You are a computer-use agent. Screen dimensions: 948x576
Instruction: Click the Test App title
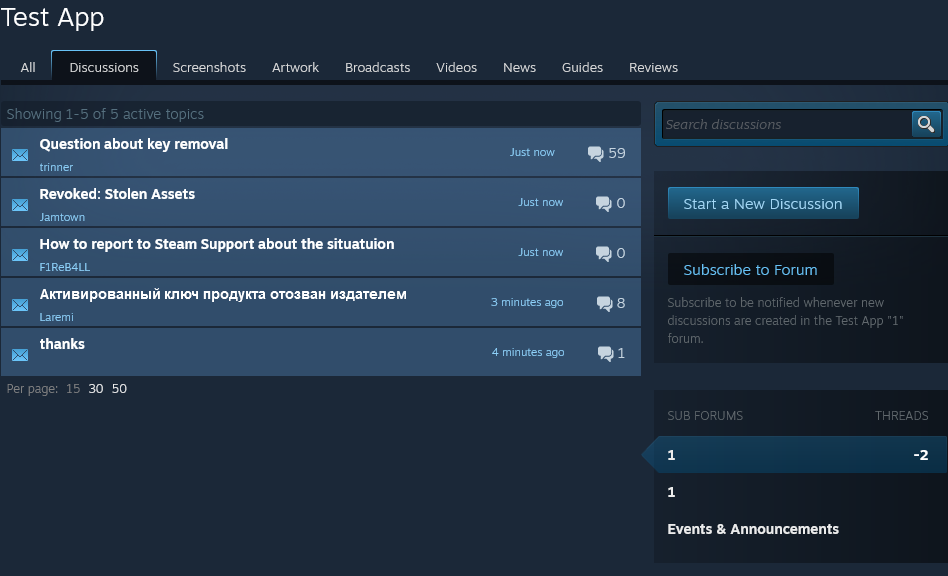click(53, 18)
